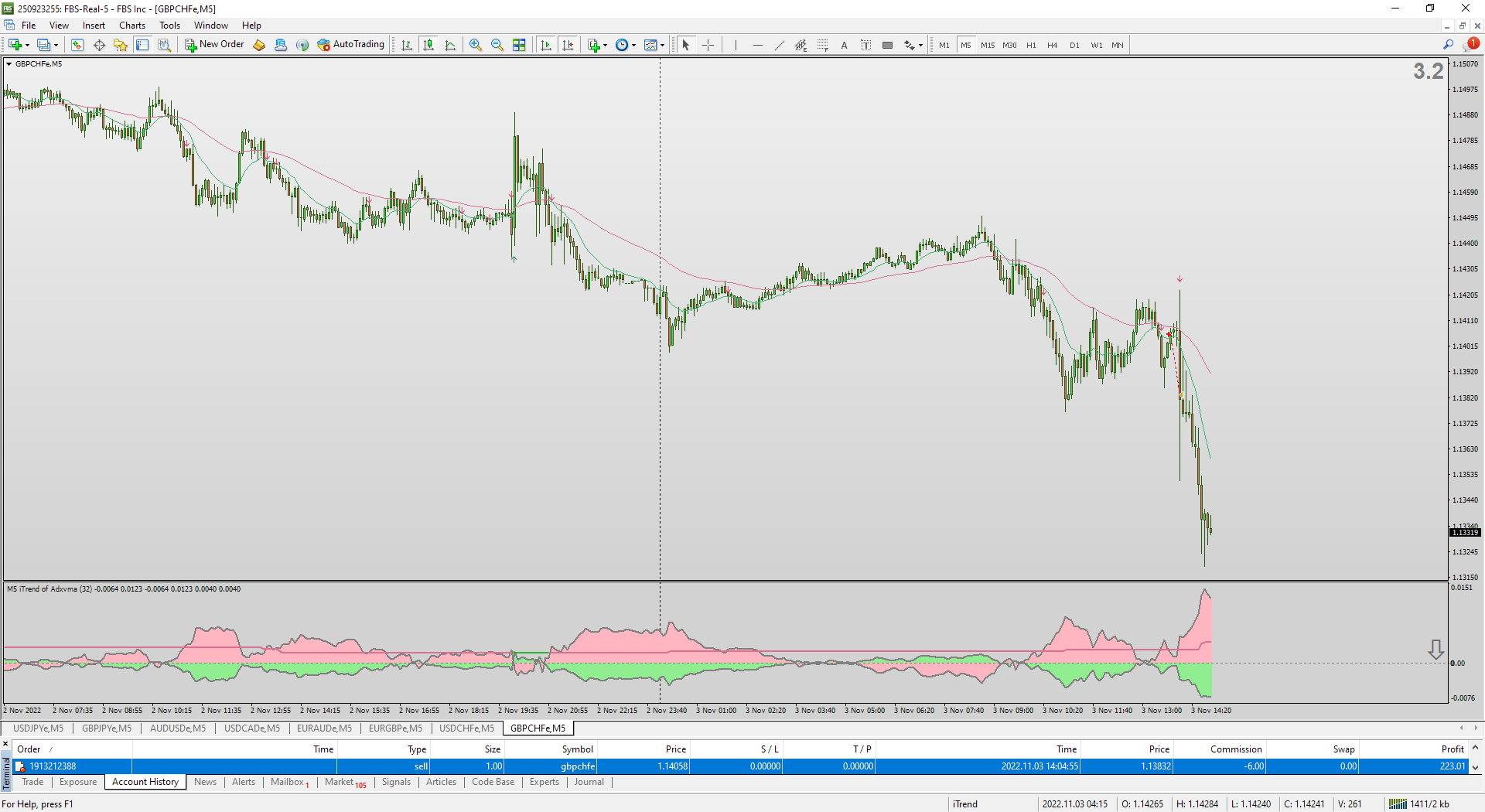This screenshot has height=812, width=1485.
Task: Select the Cursor arrow tool
Action: click(685, 45)
